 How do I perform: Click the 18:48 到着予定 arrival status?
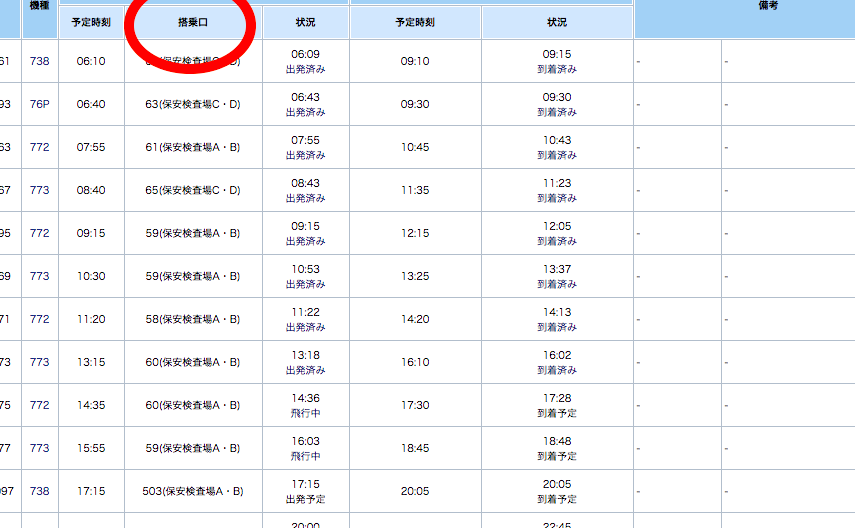pyautogui.click(x=557, y=448)
